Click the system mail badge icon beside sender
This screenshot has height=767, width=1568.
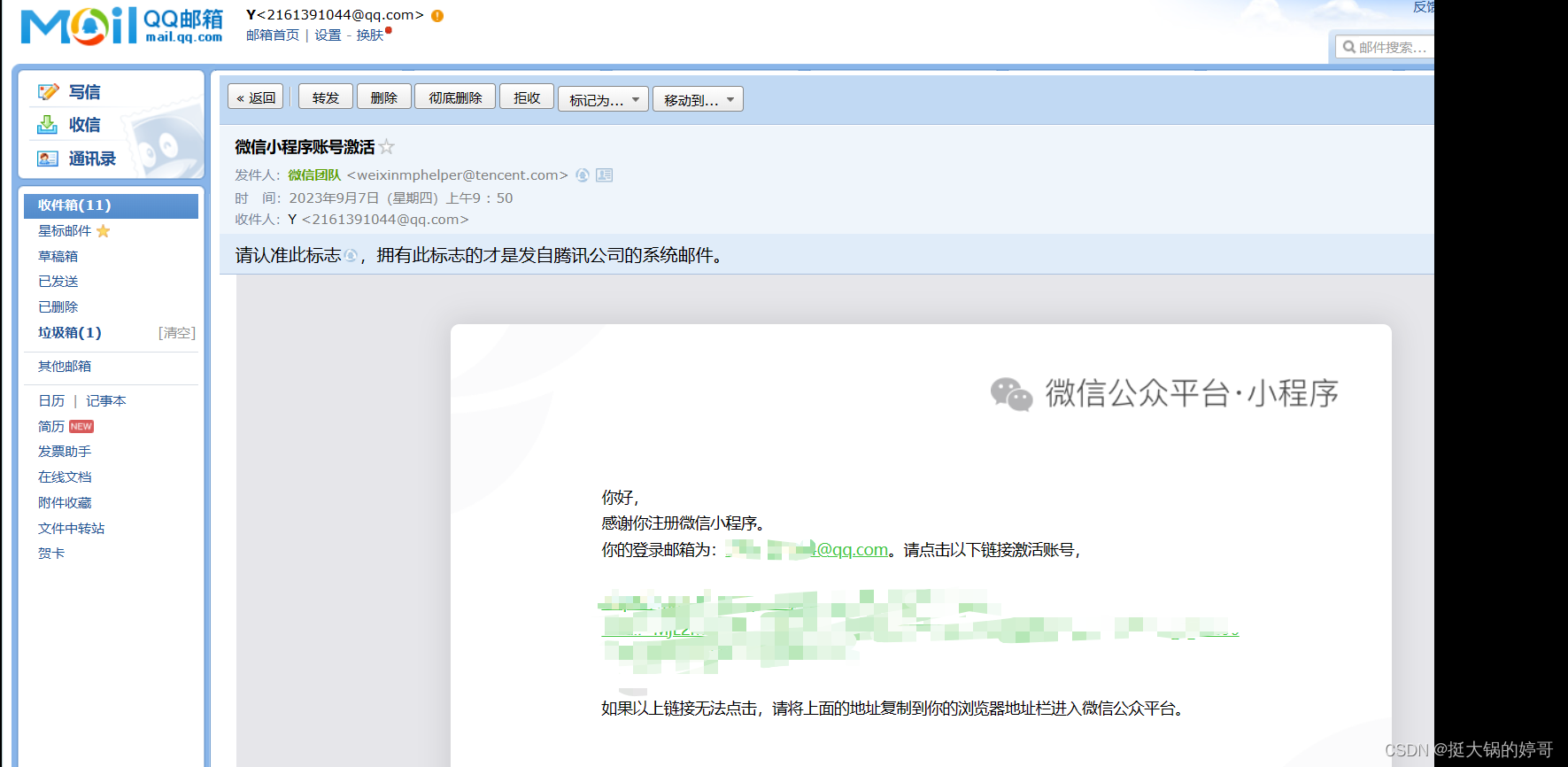pos(583,175)
